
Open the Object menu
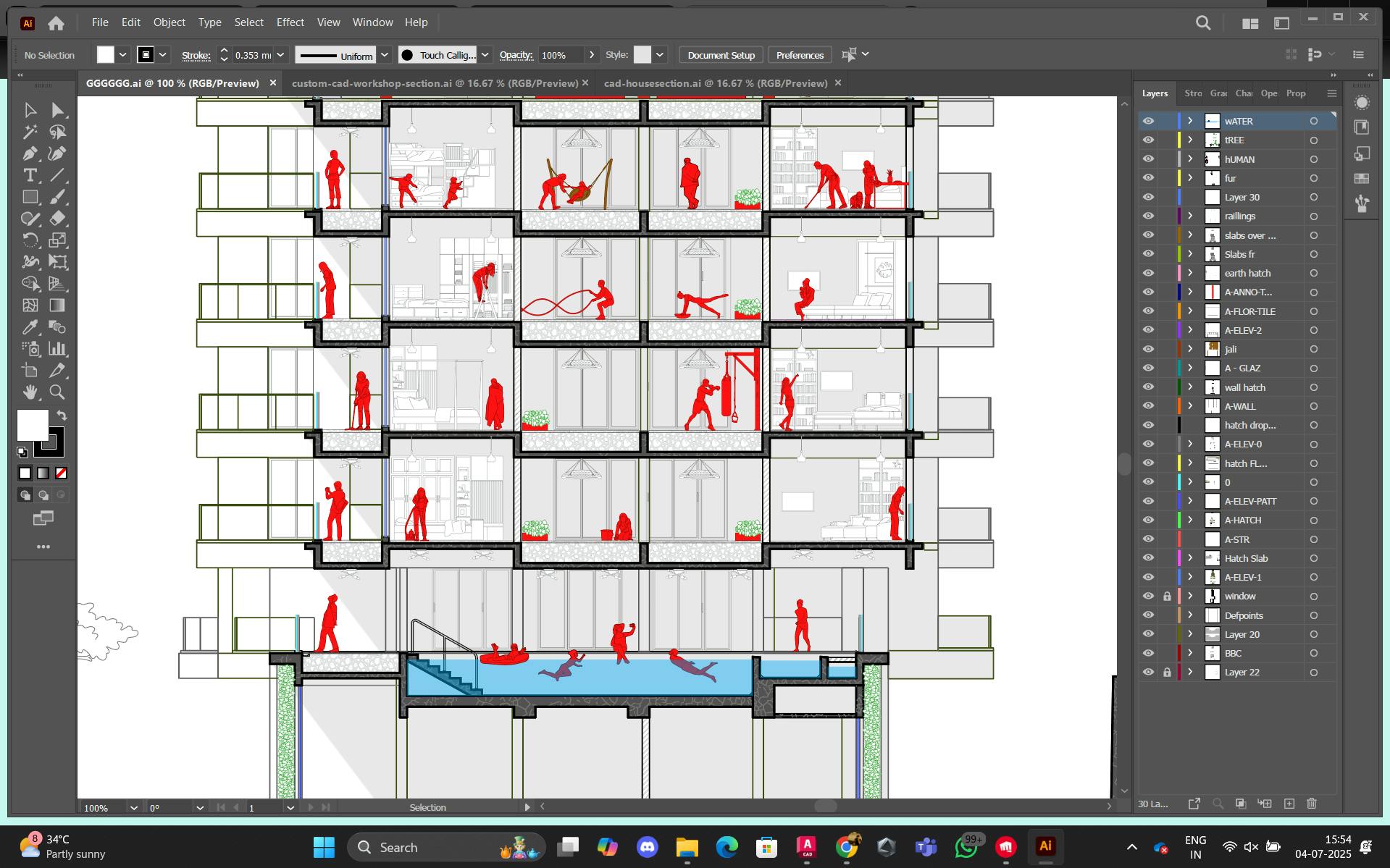tap(169, 22)
